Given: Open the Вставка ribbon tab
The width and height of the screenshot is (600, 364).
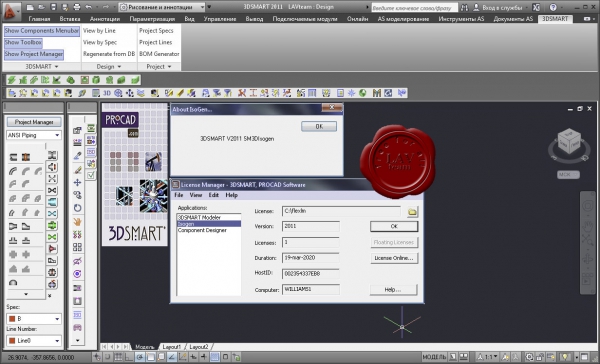Looking at the screenshot, I should 70,19.
